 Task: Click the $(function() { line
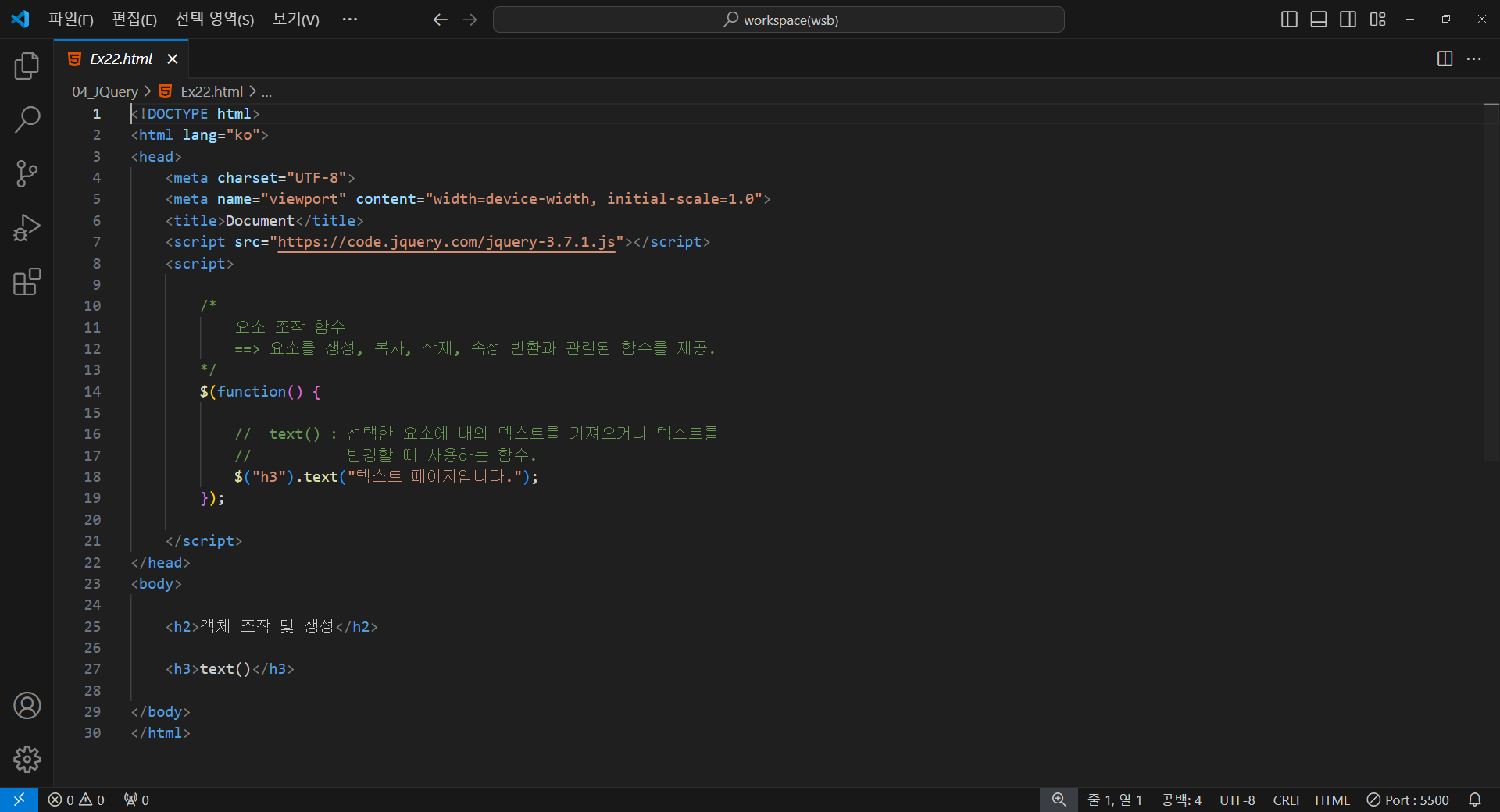click(260, 391)
